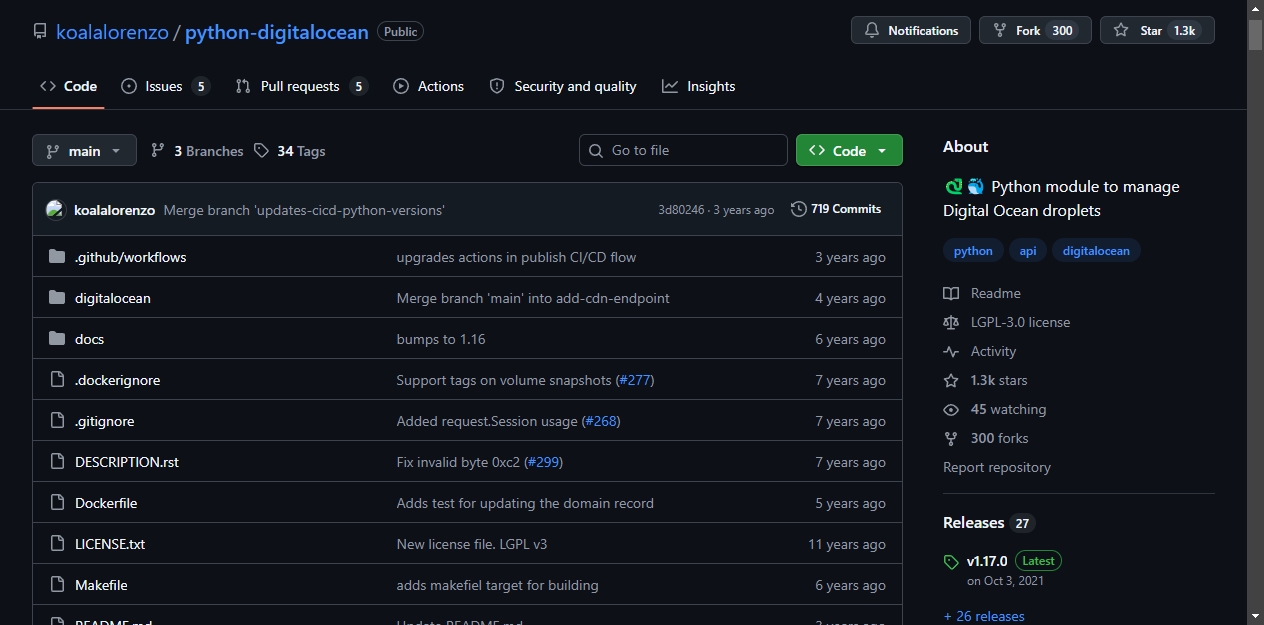The height and width of the screenshot is (625, 1264).
Task: Click the repository book icon beside koalalorenzo
Action: [x=40, y=31]
